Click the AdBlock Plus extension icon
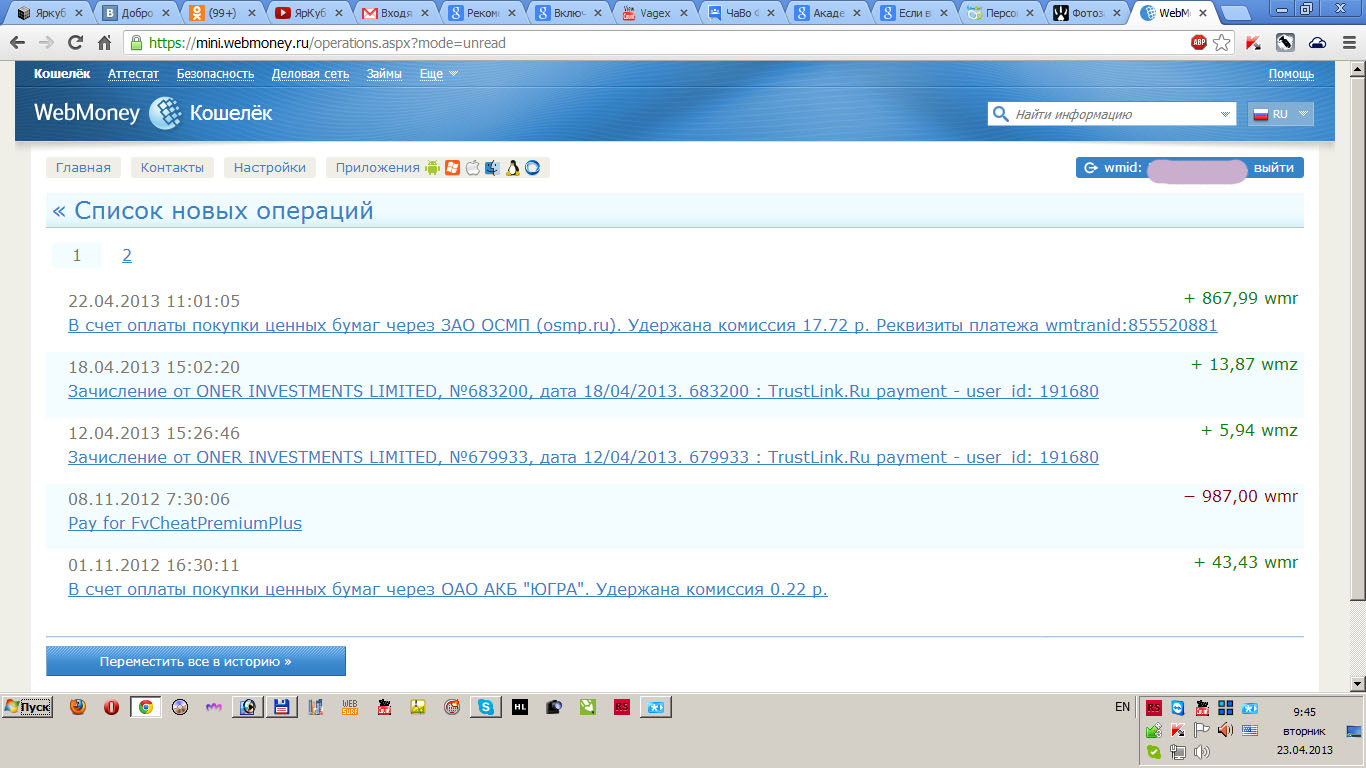This screenshot has width=1366, height=768. pyautogui.click(x=1199, y=43)
